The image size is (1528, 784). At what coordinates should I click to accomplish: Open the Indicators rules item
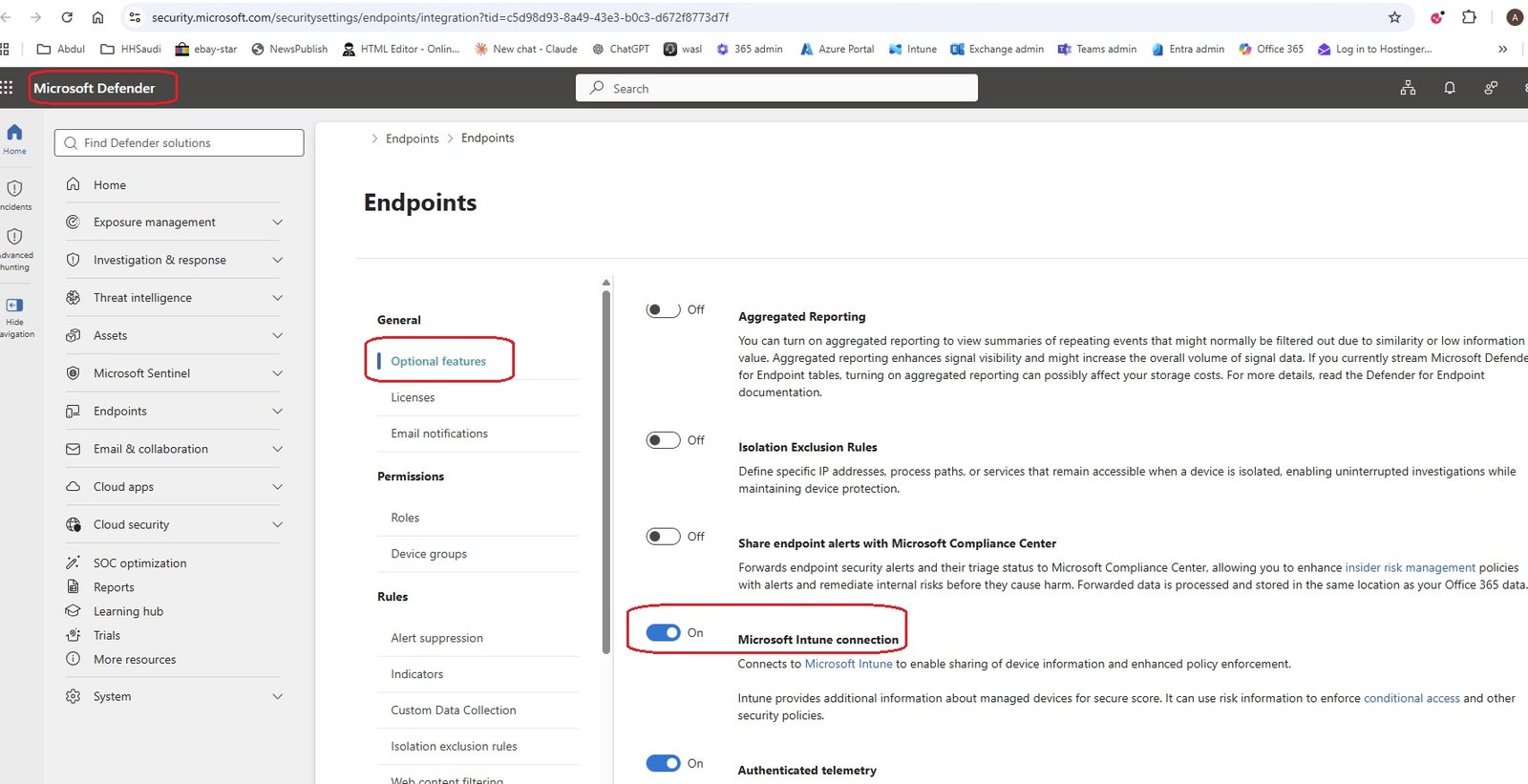pyautogui.click(x=417, y=674)
